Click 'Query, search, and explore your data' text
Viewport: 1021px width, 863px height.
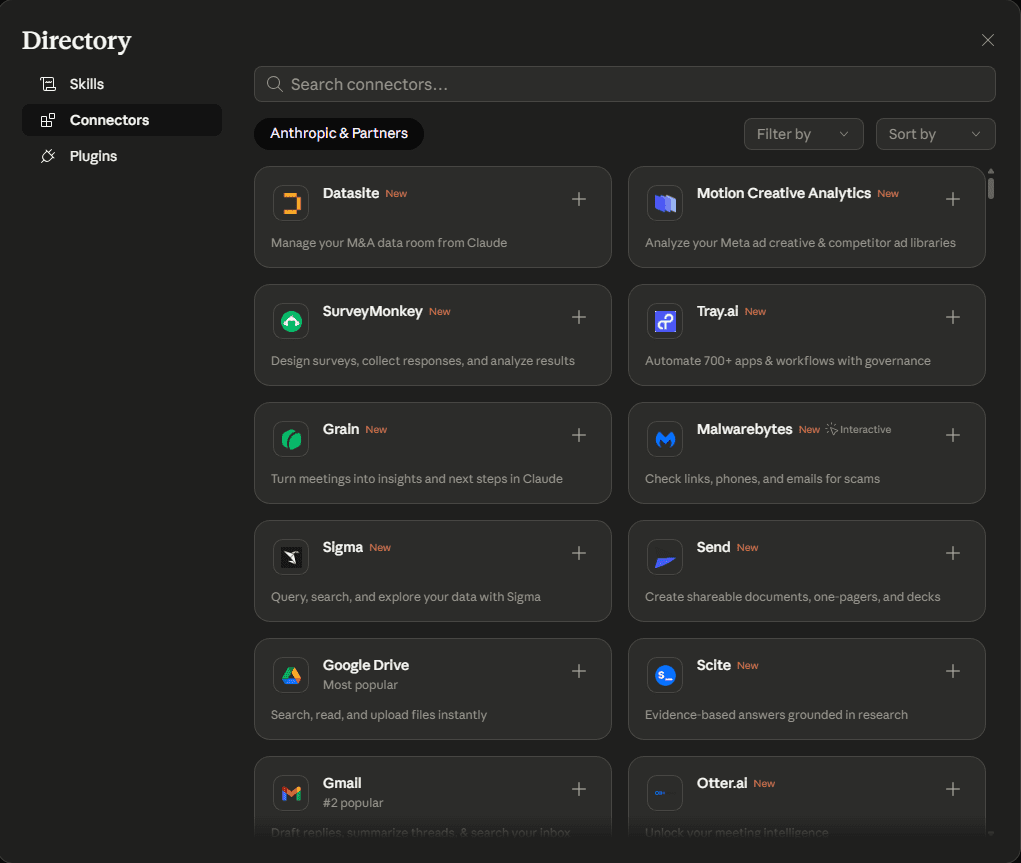(x=406, y=597)
